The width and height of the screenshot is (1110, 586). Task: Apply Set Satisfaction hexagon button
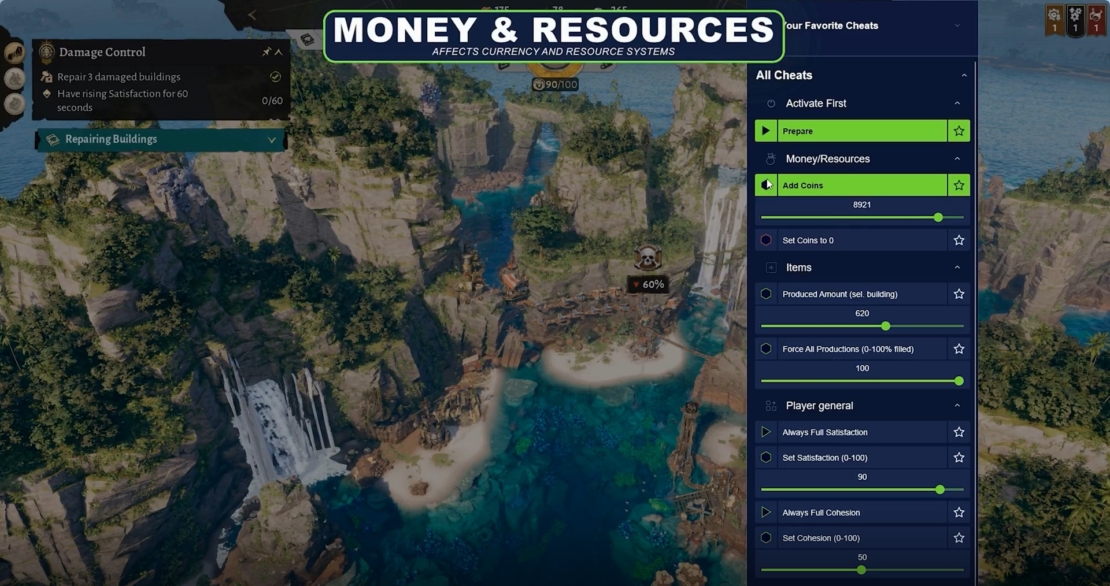click(x=766, y=458)
